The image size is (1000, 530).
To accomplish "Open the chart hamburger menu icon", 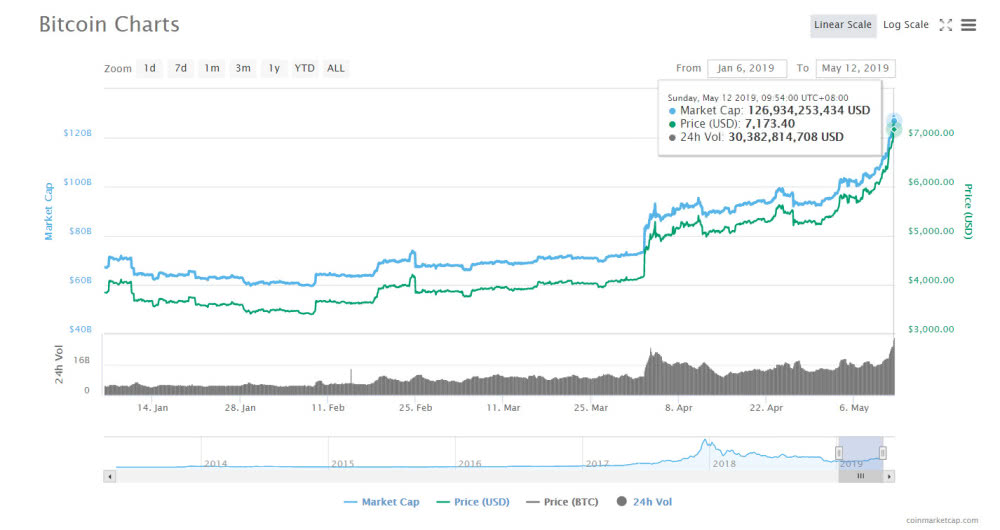I will (968, 25).
